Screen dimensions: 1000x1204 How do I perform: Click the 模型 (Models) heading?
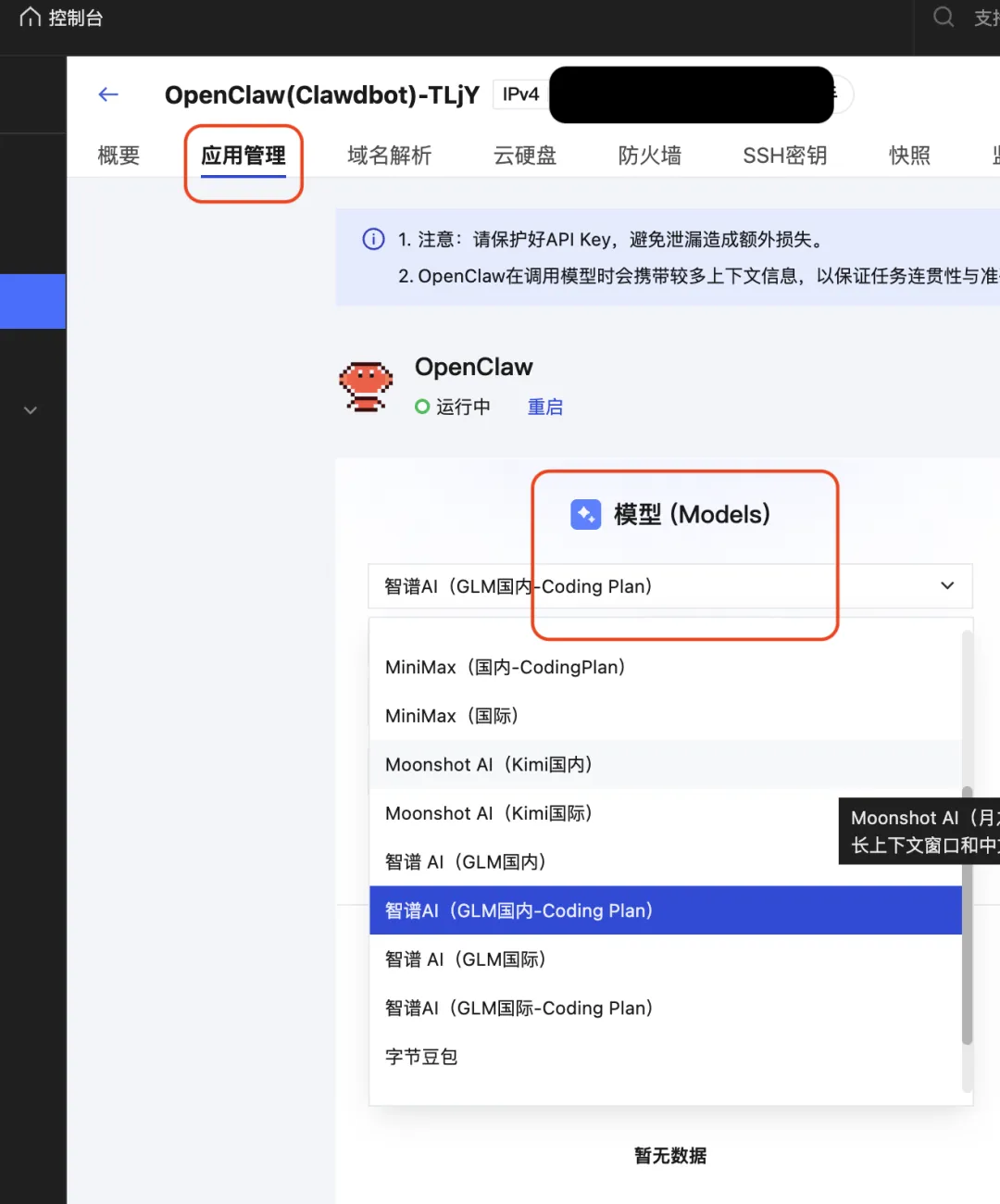692,514
